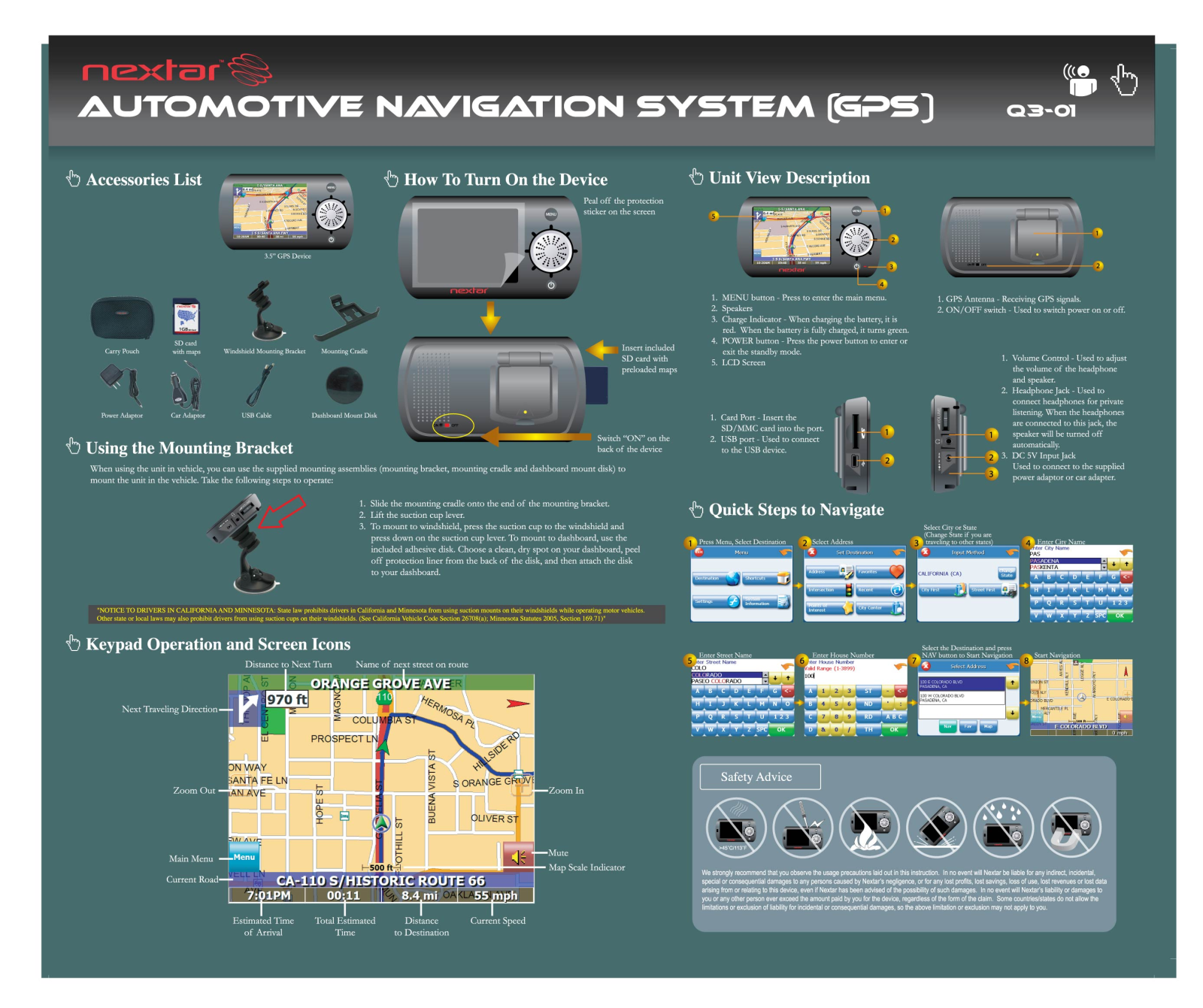Select the Carry Pouch accessory picture
The height and width of the screenshot is (1008, 1203).
[123, 318]
